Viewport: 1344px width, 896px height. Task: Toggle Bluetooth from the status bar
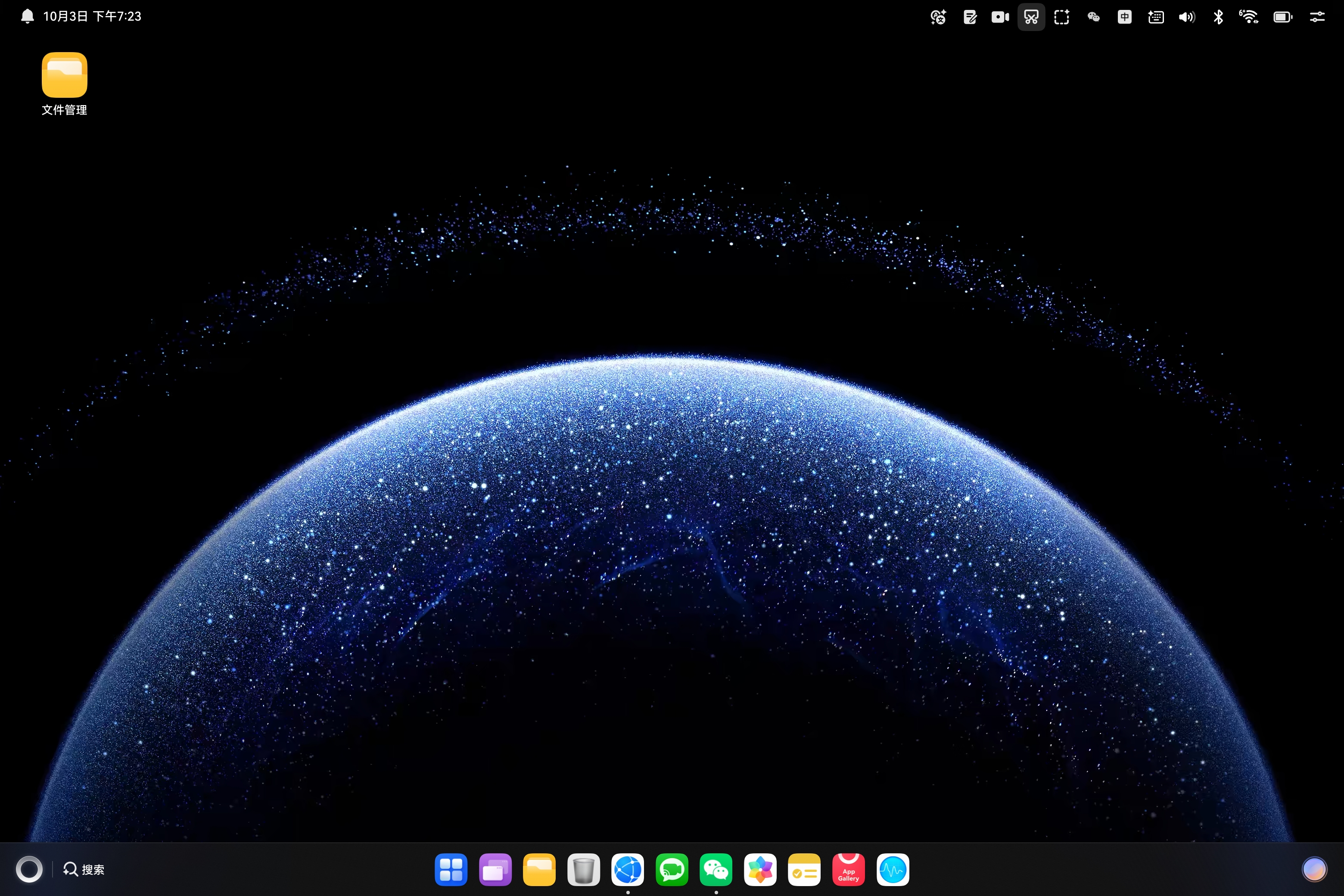click(1218, 17)
